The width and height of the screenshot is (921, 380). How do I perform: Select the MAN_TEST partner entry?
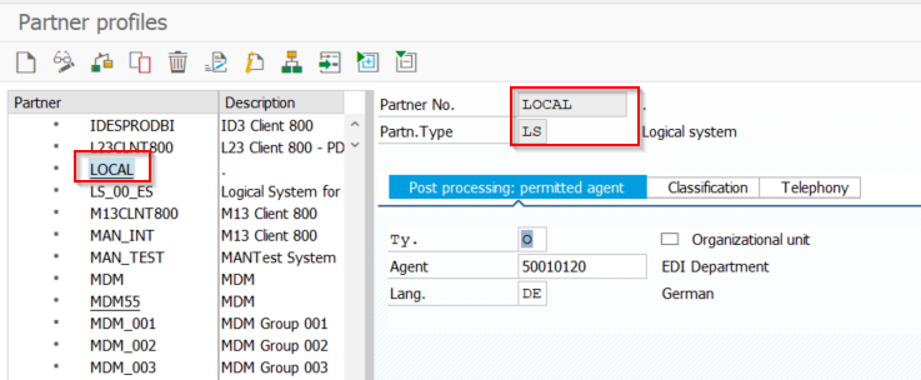tap(126, 257)
